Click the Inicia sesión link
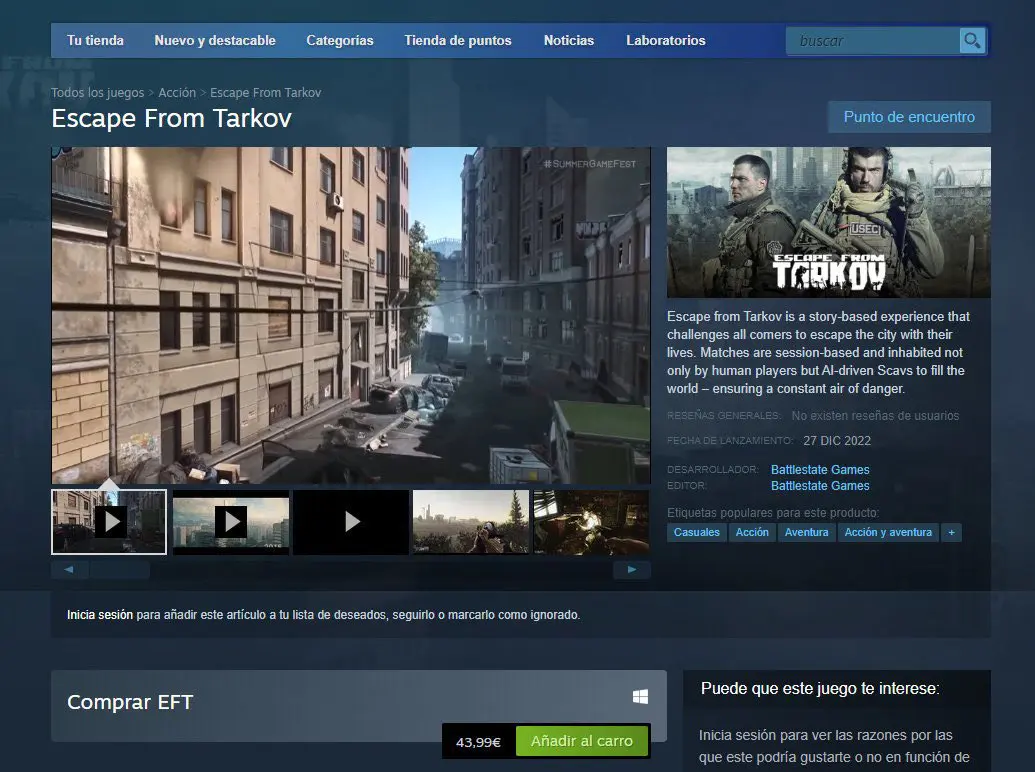 coord(100,615)
